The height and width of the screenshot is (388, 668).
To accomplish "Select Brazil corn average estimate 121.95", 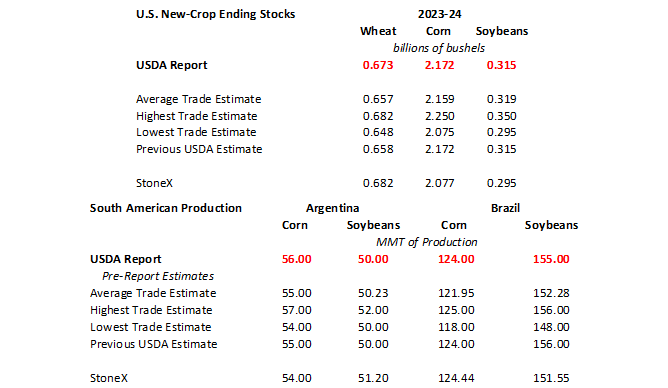I will click(456, 293).
